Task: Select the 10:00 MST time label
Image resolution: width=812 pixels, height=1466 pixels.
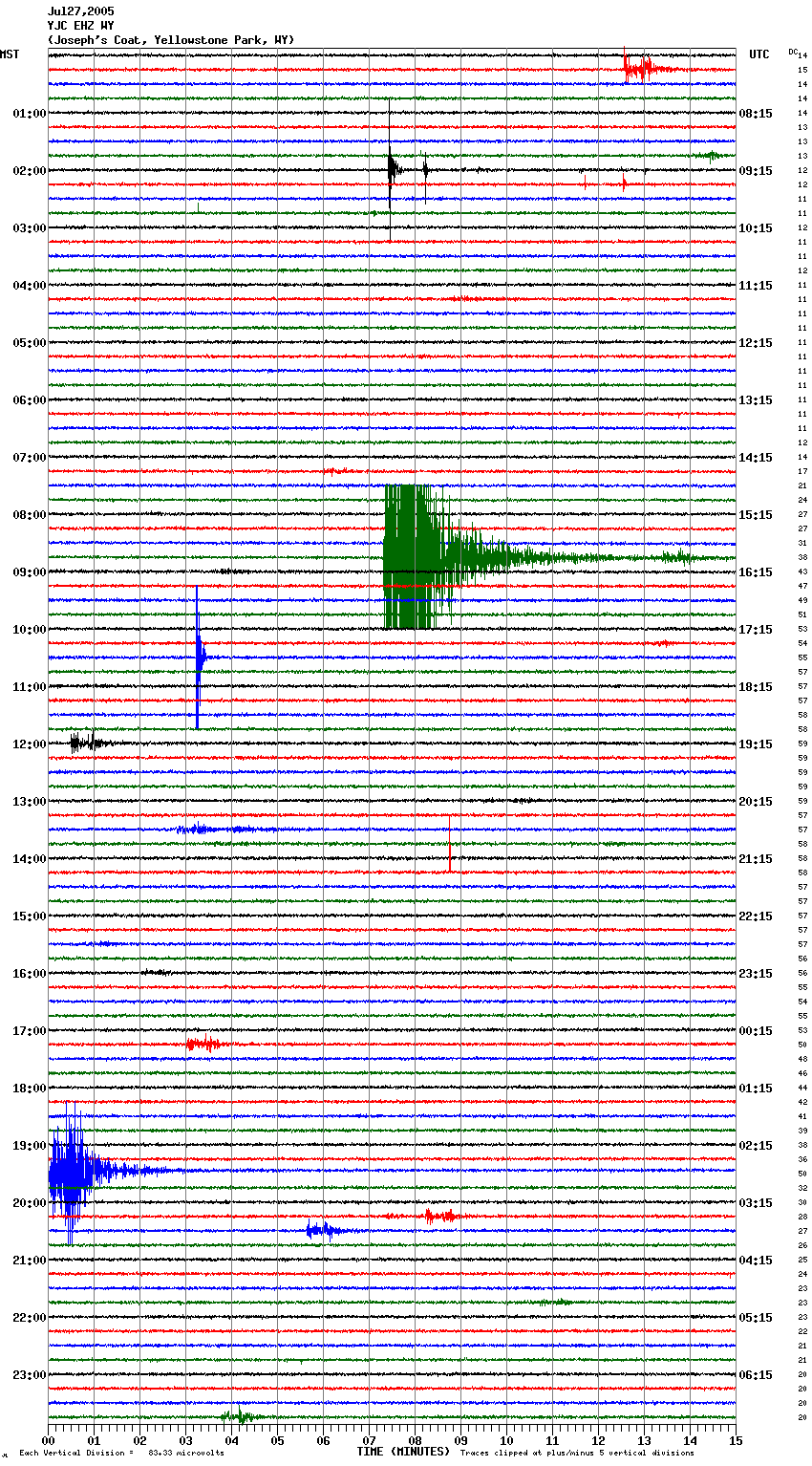Action: [30, 630]
